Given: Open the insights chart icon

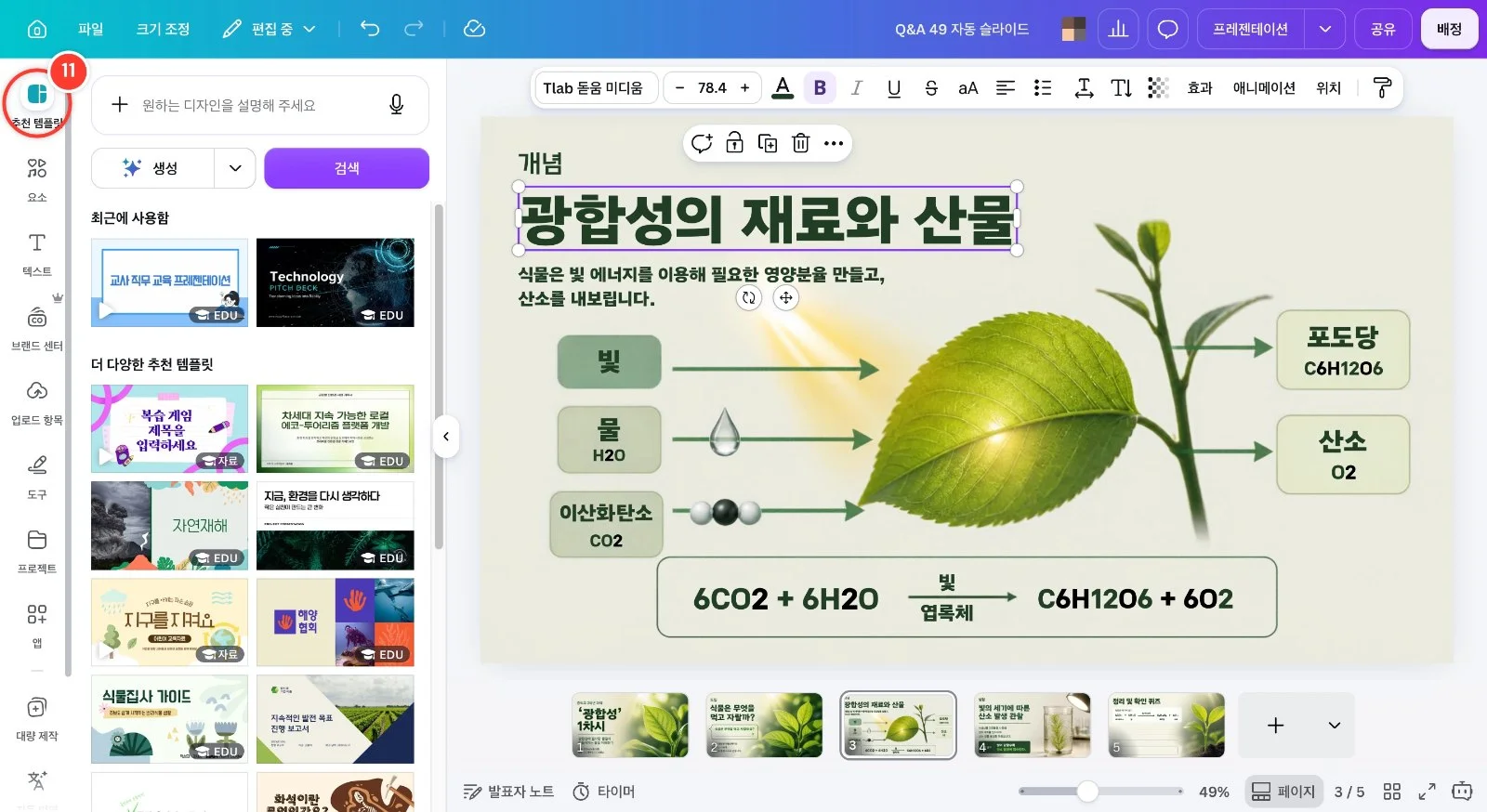Looking at the screenshot, I should tap(1118, 29).
